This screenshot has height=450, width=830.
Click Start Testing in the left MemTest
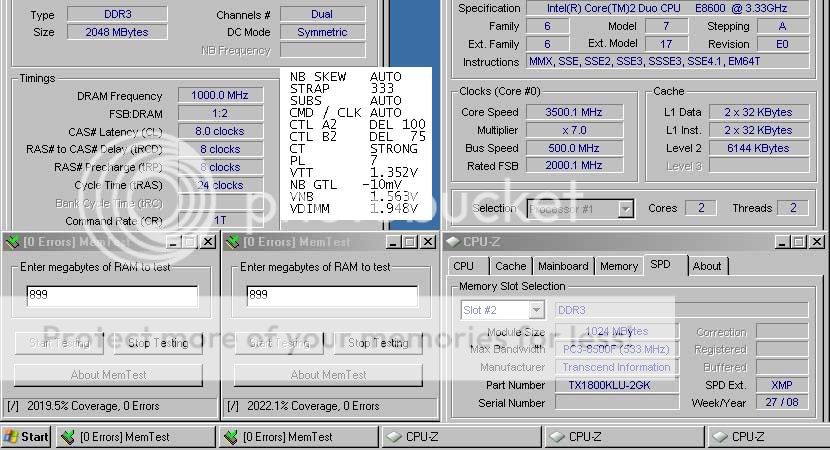(59, 343)
